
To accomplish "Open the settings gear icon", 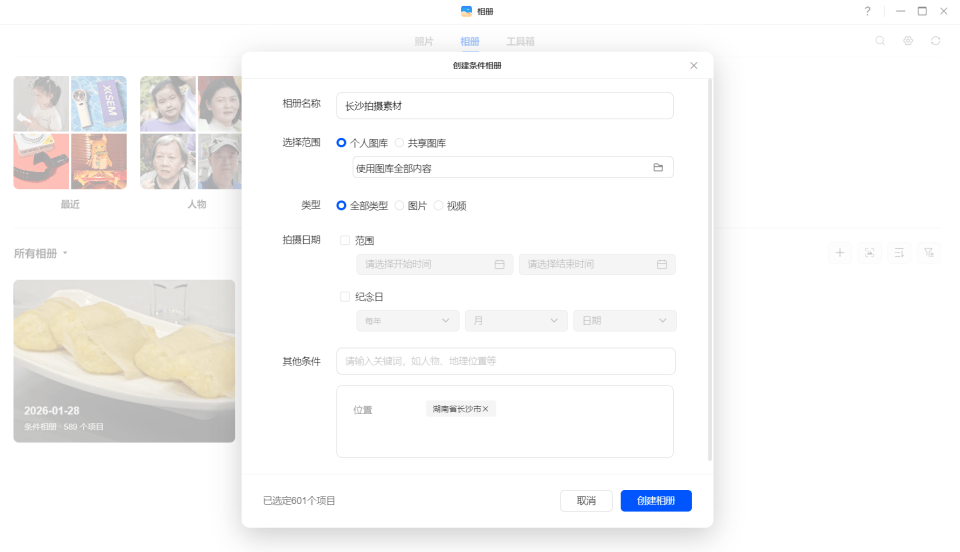I will coord(908,41).
